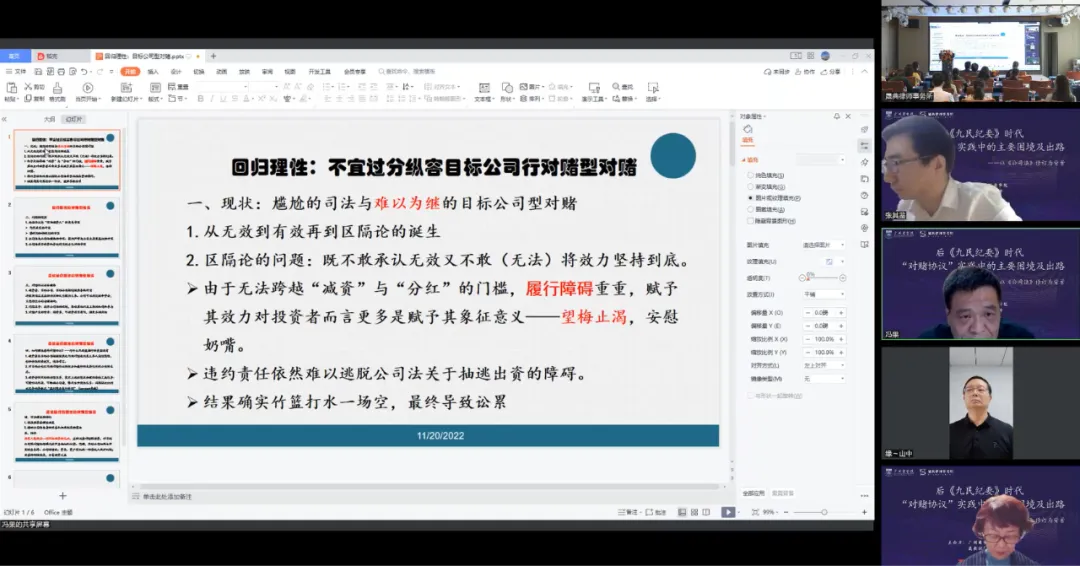Switch to Design (设计) ribbon tab
This screenshot has width=1080, height=566.
[176, 72]
